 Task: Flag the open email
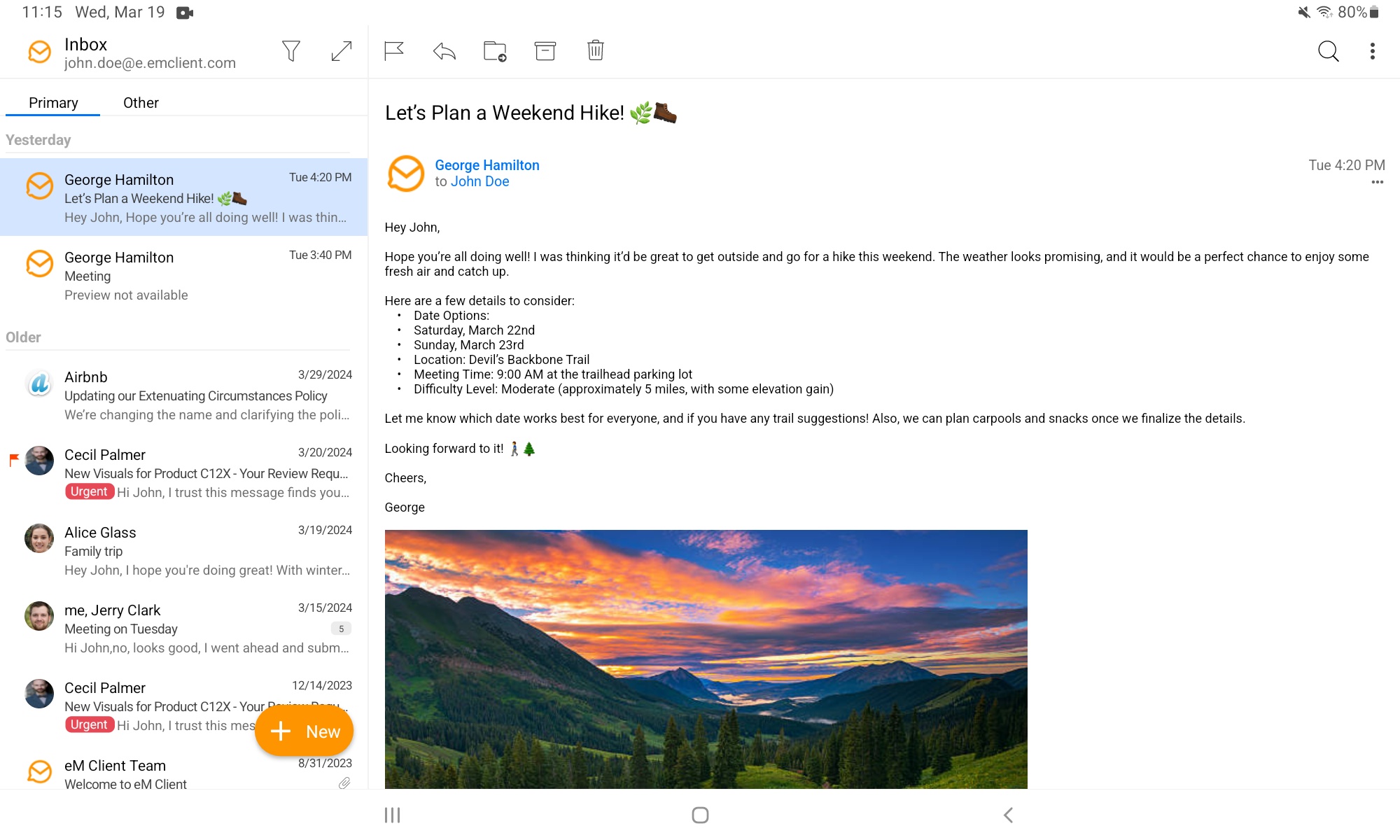[394, 50]
